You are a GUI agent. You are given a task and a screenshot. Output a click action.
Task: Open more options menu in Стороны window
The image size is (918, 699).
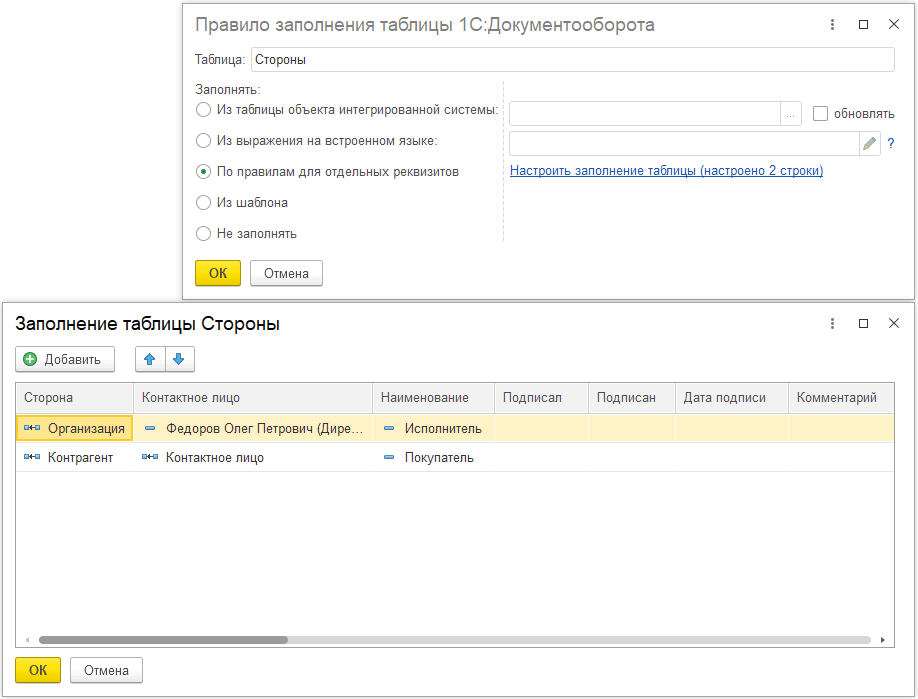point(833,324)
